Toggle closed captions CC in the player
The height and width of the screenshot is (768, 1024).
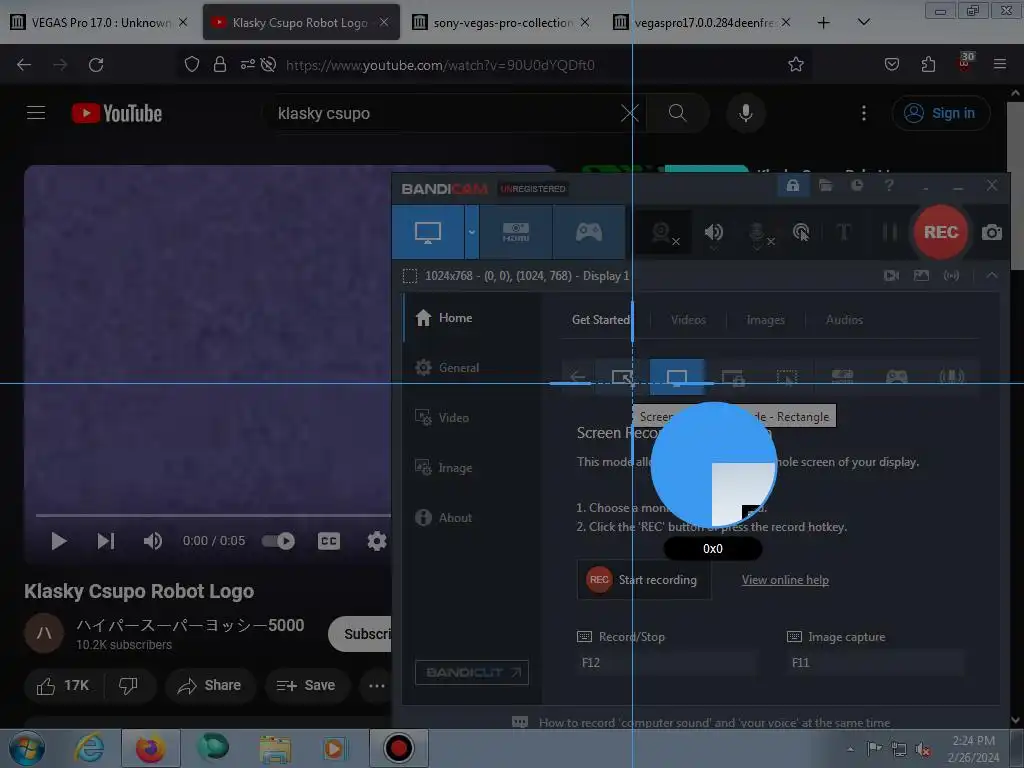pyautogui.click(x=328, y=541)
